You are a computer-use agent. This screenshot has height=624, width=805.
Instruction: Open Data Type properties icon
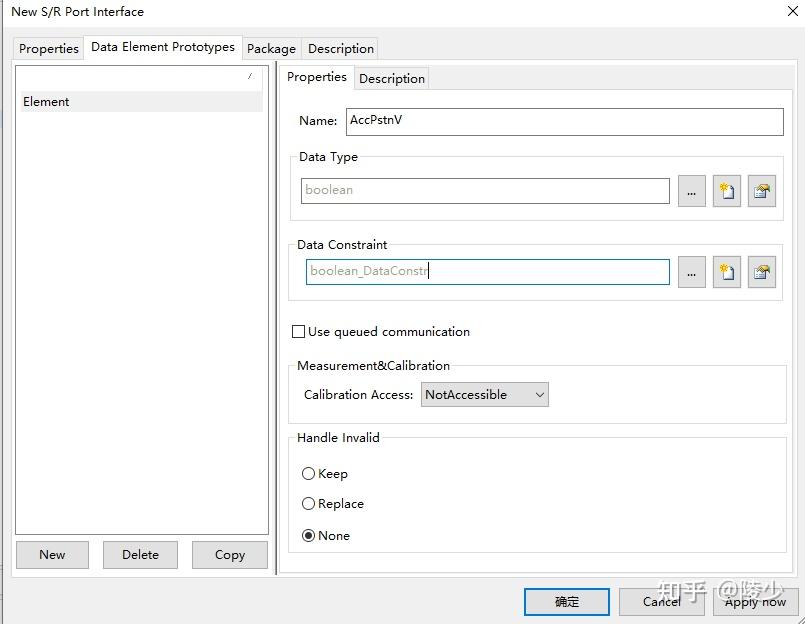click(x=762, y=191)
